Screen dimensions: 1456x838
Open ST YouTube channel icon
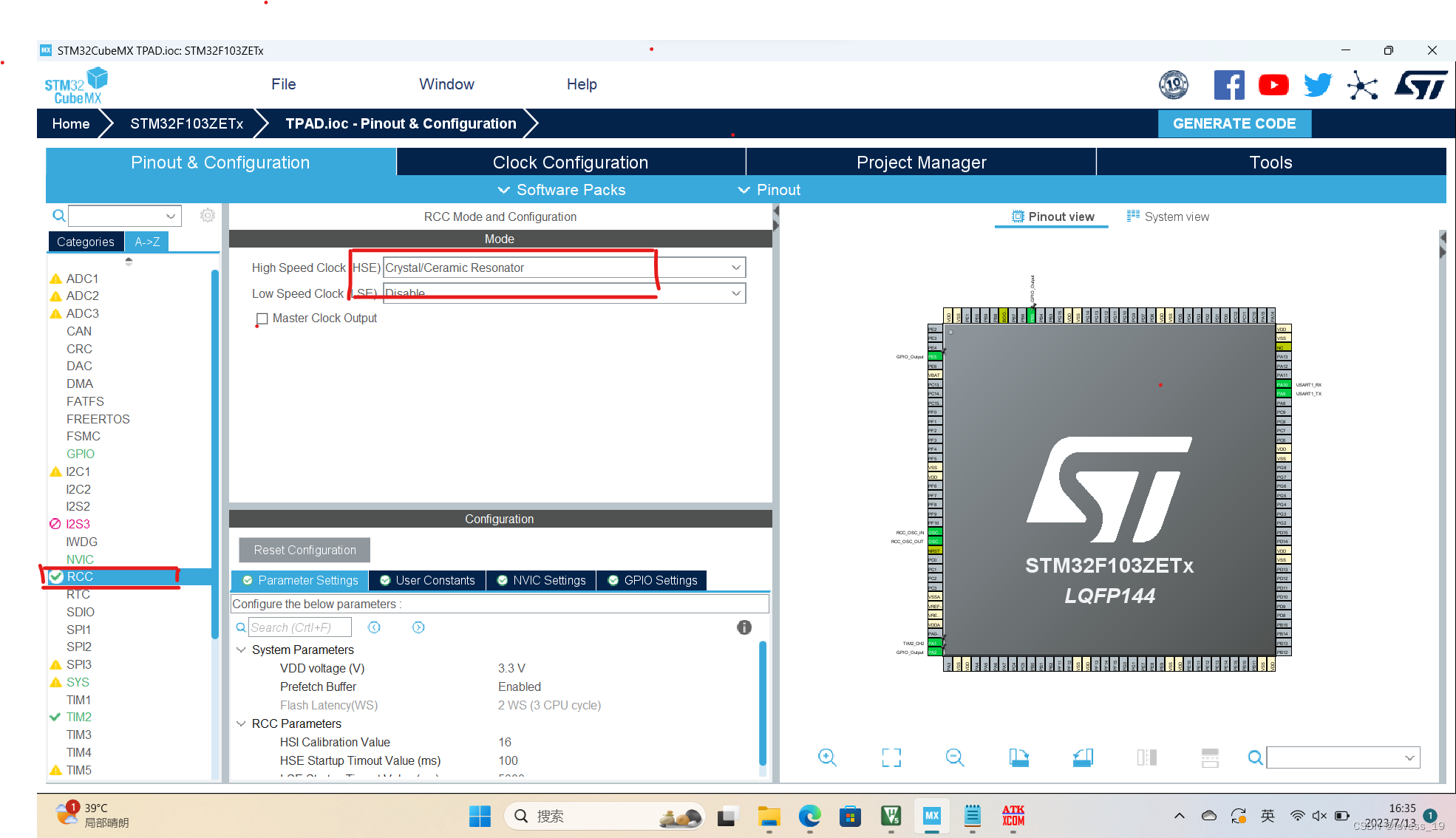click(1273, 85)
